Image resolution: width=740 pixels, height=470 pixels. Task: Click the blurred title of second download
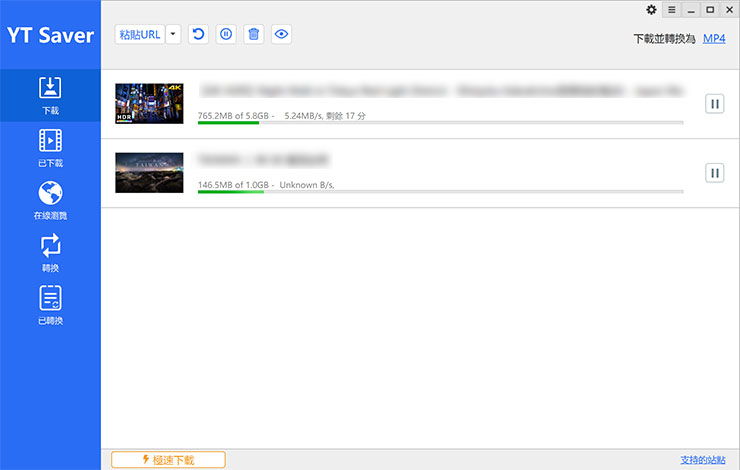pyautogui.click(x=263, y=159)
